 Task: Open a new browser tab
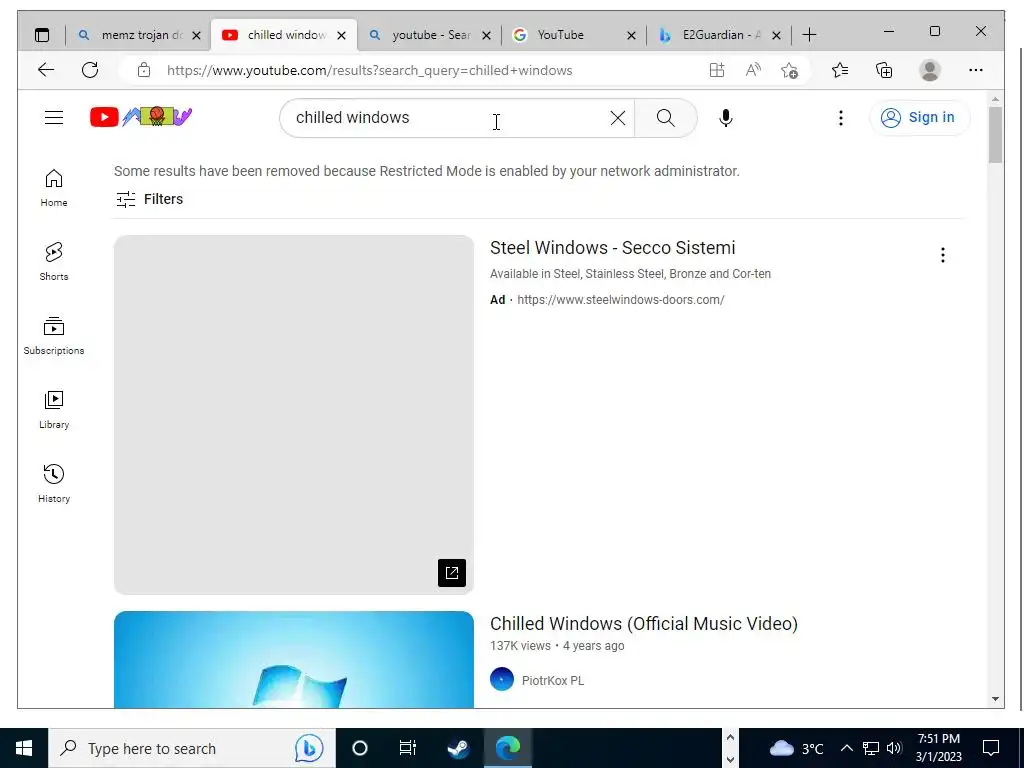809,35
